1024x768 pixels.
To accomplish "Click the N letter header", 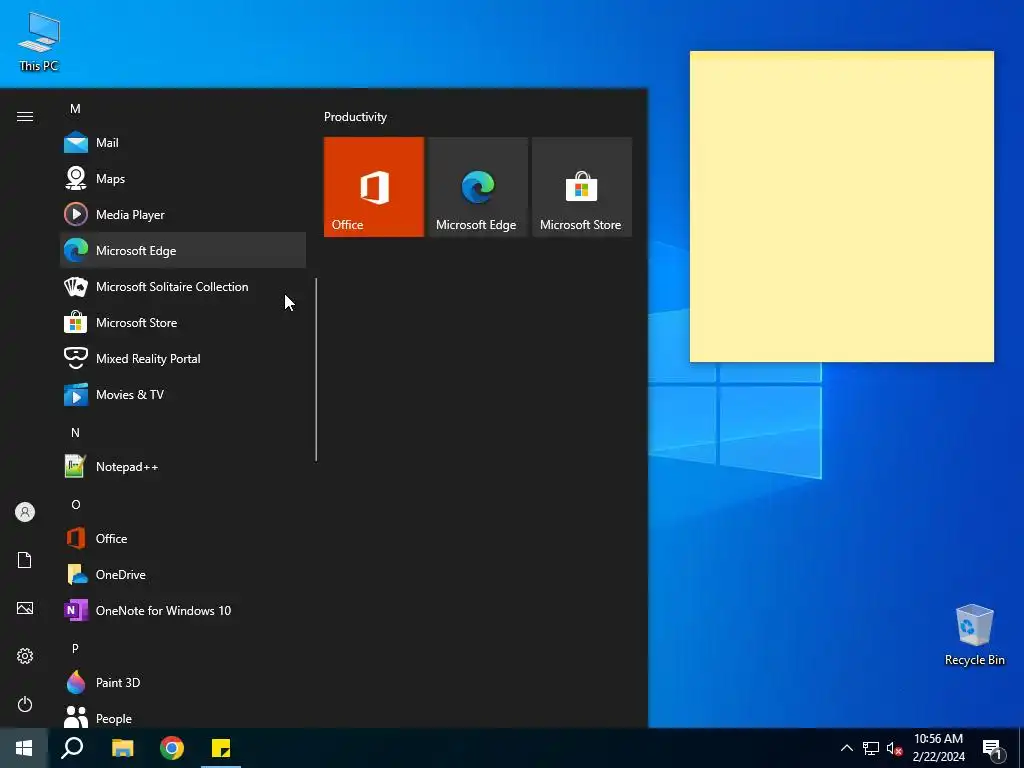I will coord(75,432).
